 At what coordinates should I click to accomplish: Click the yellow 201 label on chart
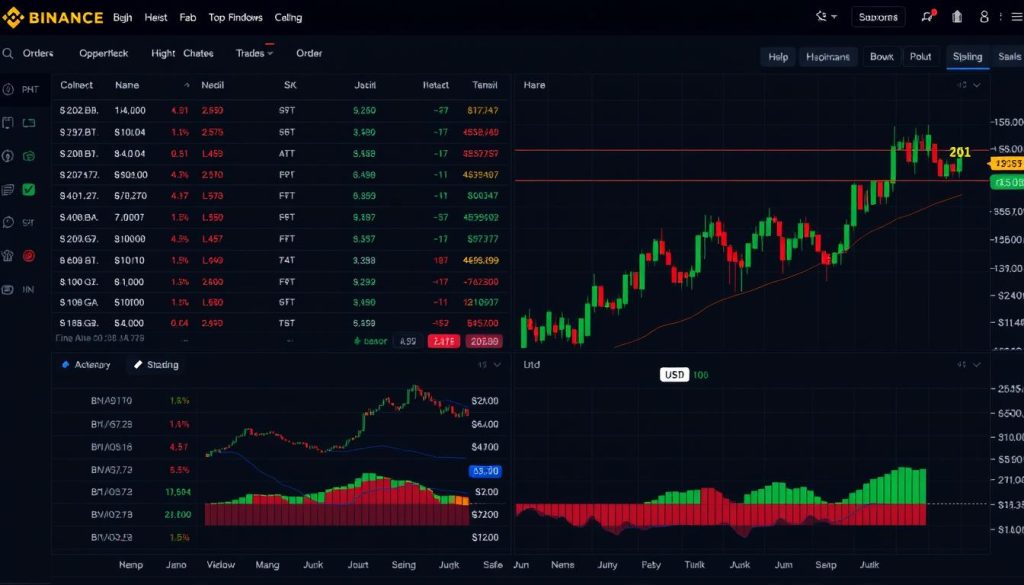coord(959,152)
